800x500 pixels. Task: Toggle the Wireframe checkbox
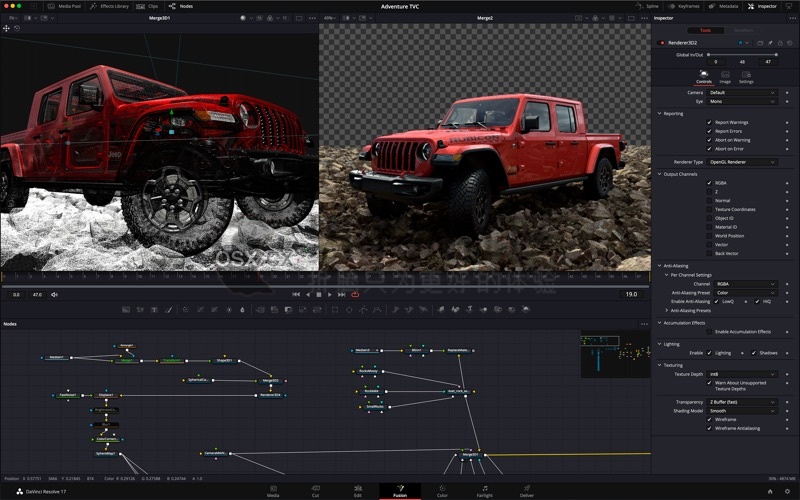[709, 419]
